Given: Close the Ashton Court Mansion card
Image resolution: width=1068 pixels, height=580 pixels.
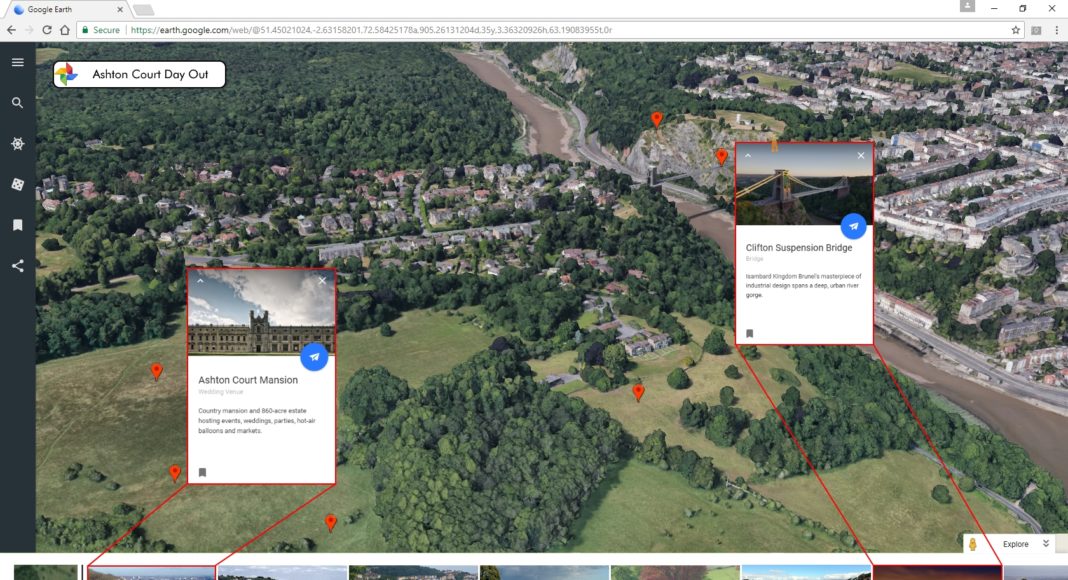Looking at the screenshot, I should pos(322,281).
